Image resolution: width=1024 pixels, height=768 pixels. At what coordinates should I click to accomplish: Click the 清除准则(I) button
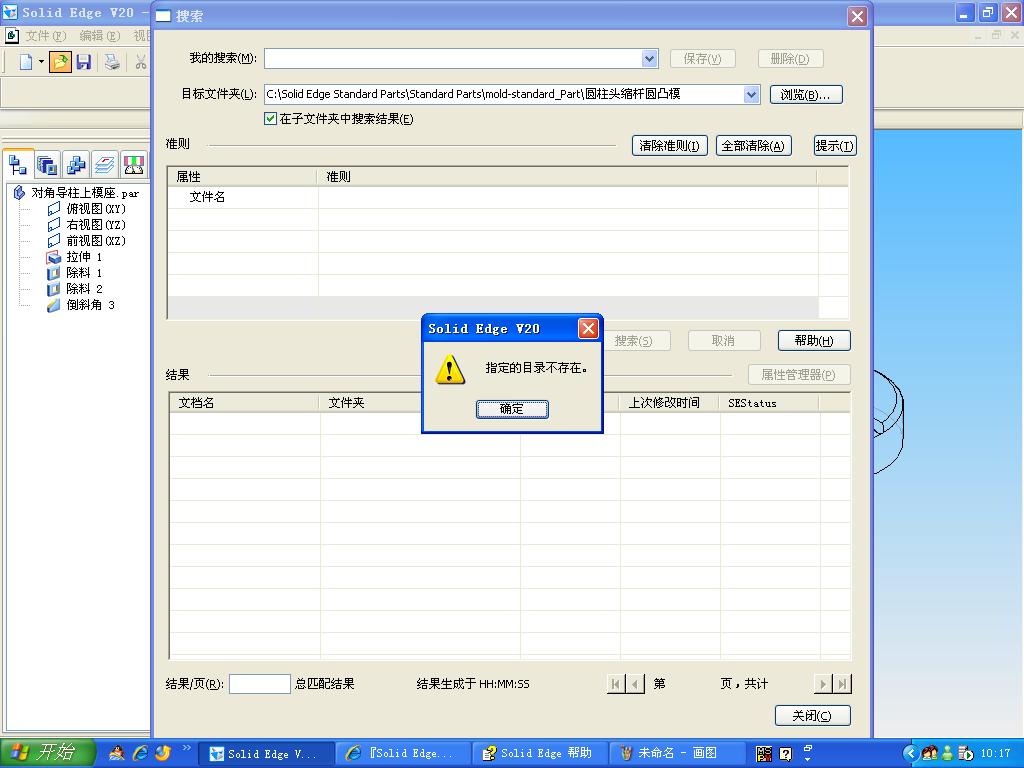coord(669,146)
